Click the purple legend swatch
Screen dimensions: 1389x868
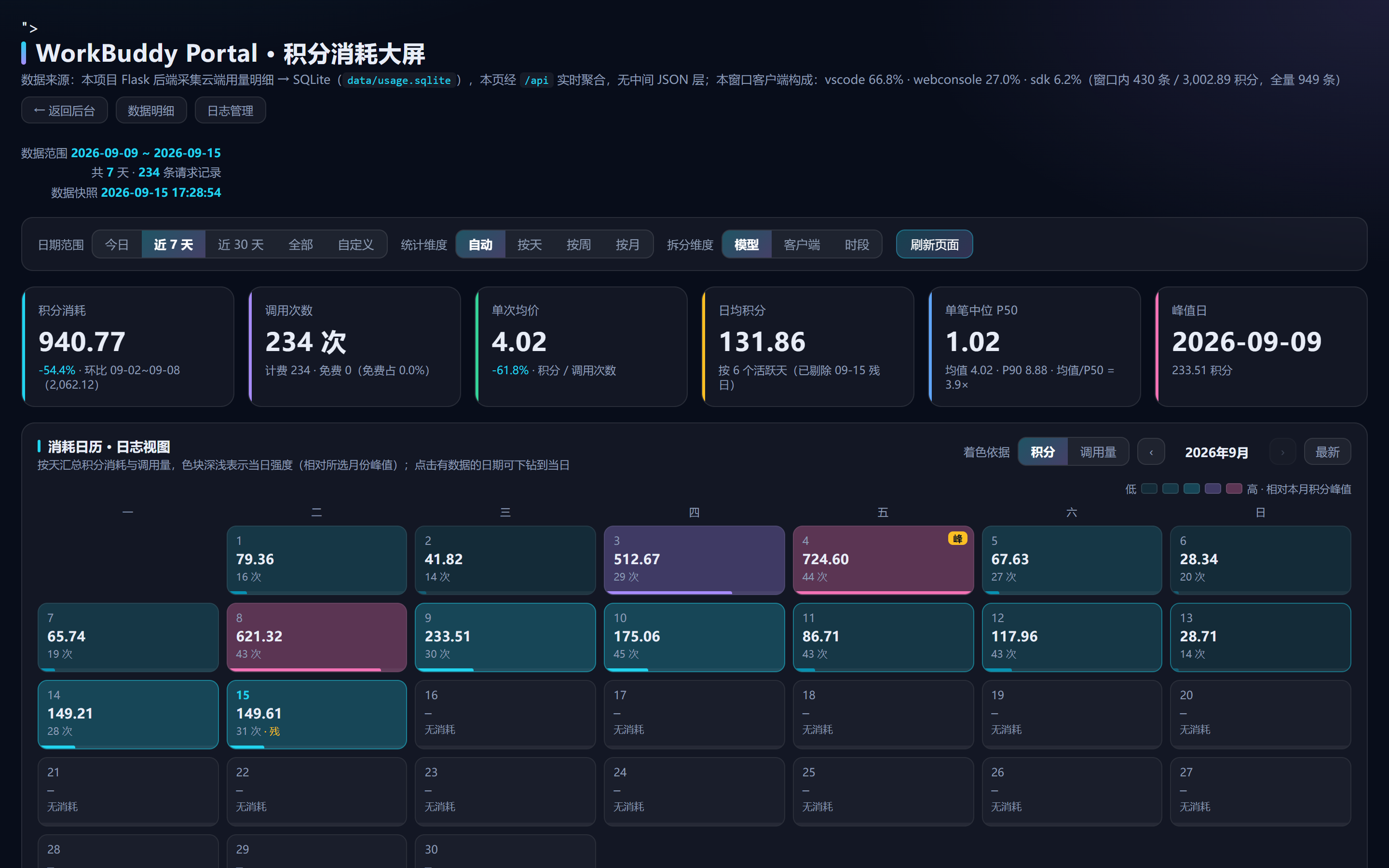click(1213, 488)
